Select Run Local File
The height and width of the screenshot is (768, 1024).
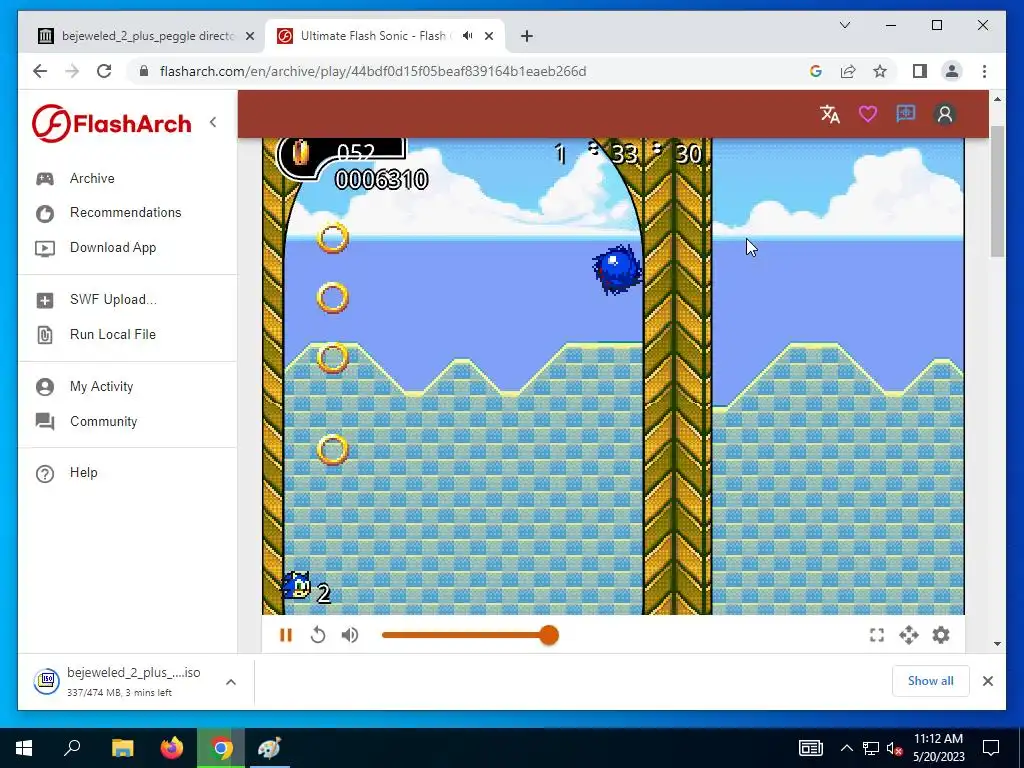click(x=113, y=334)
